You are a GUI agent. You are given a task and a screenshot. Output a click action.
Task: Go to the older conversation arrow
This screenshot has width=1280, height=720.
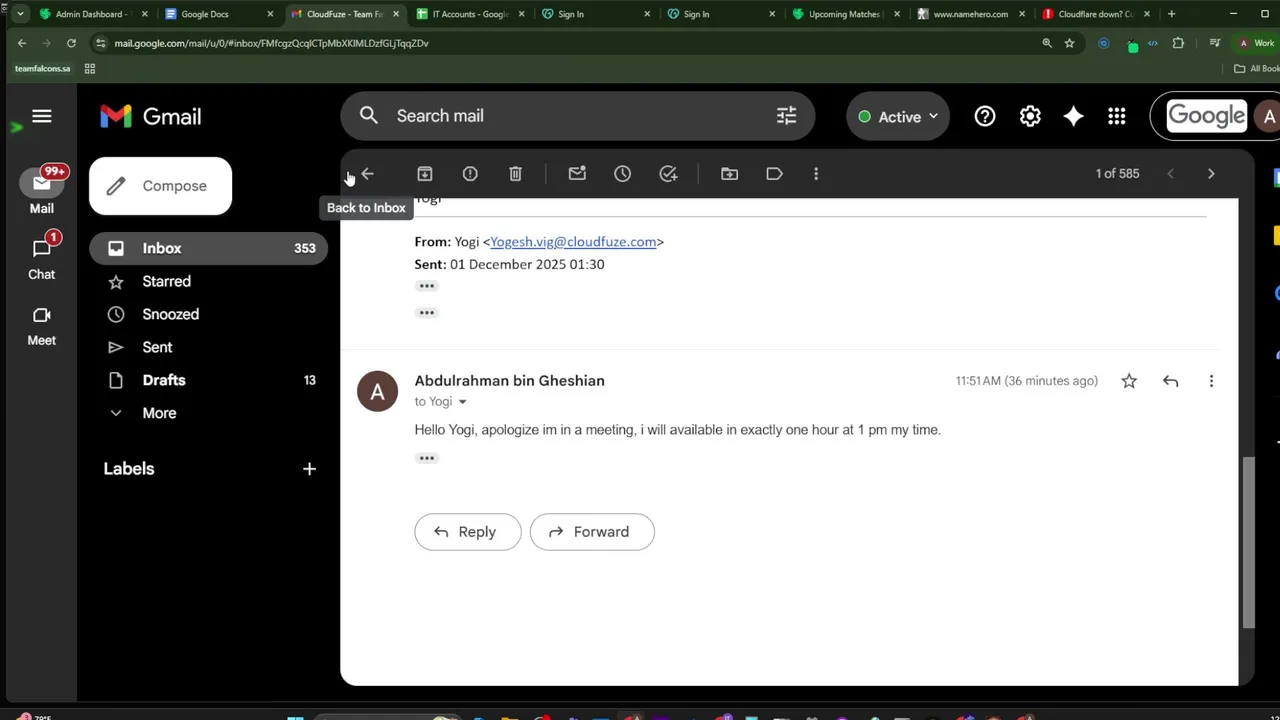pyautogui.click(x=1211, y=174)
